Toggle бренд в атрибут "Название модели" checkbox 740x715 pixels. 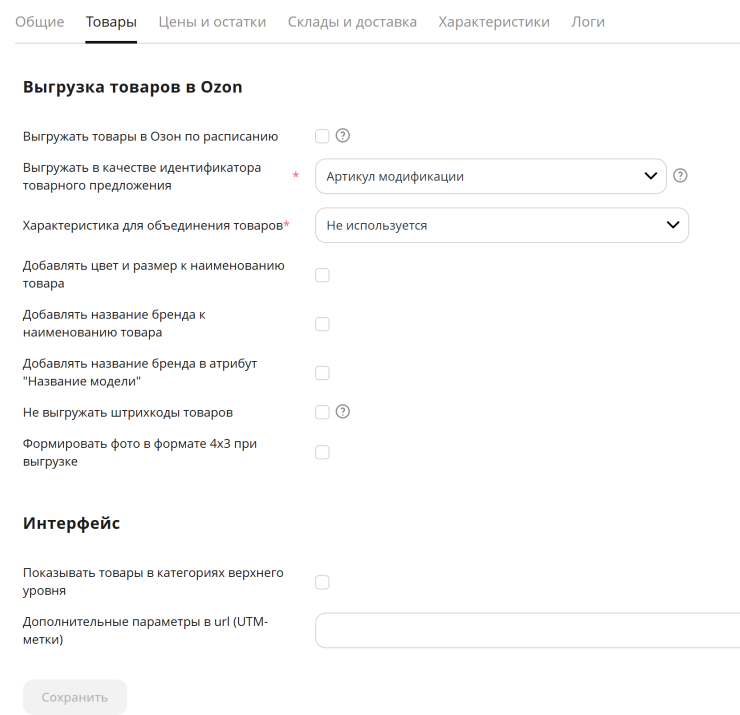click(x=322, y=373)
